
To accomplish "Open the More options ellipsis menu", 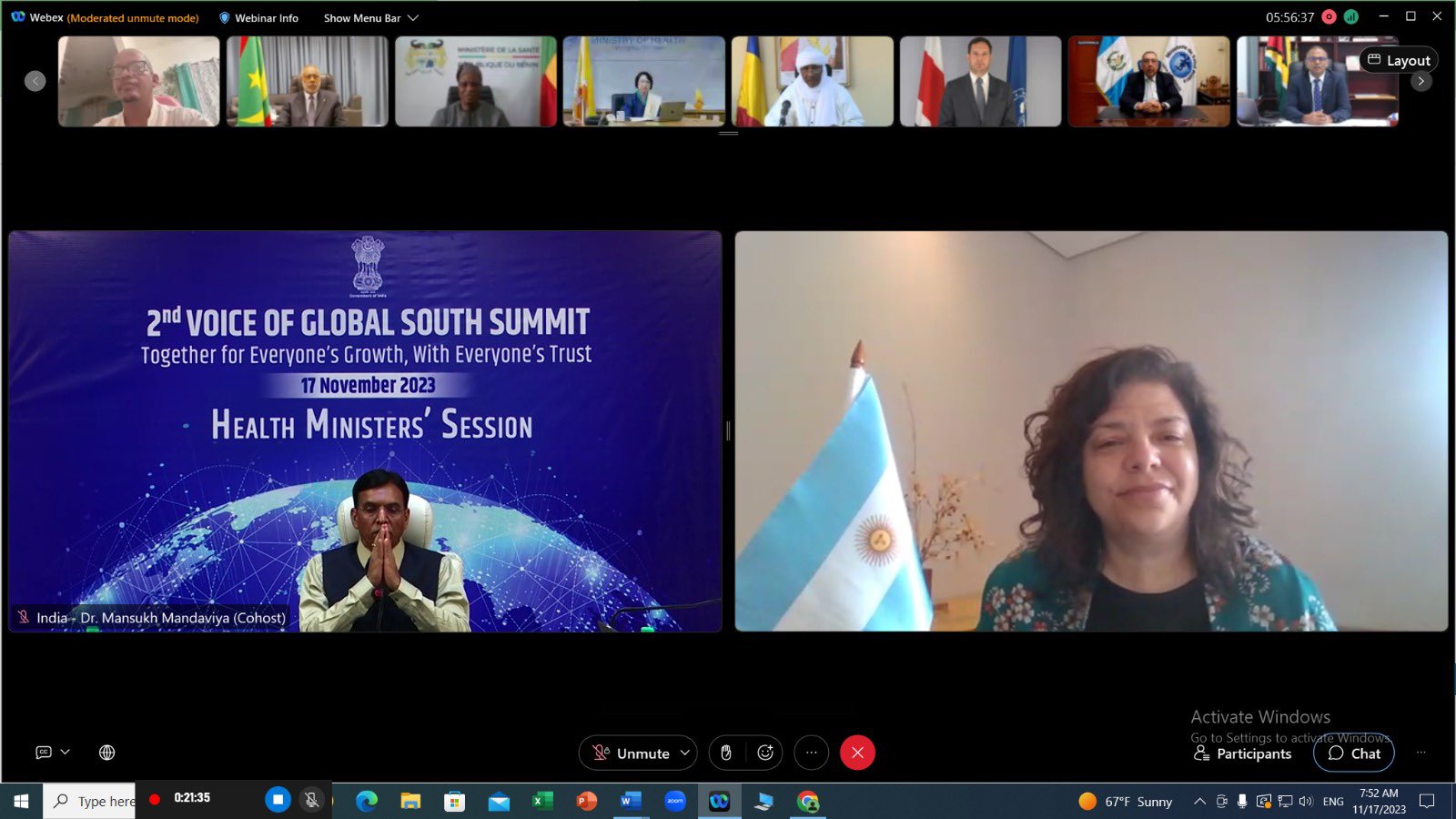I will point(811,753).
